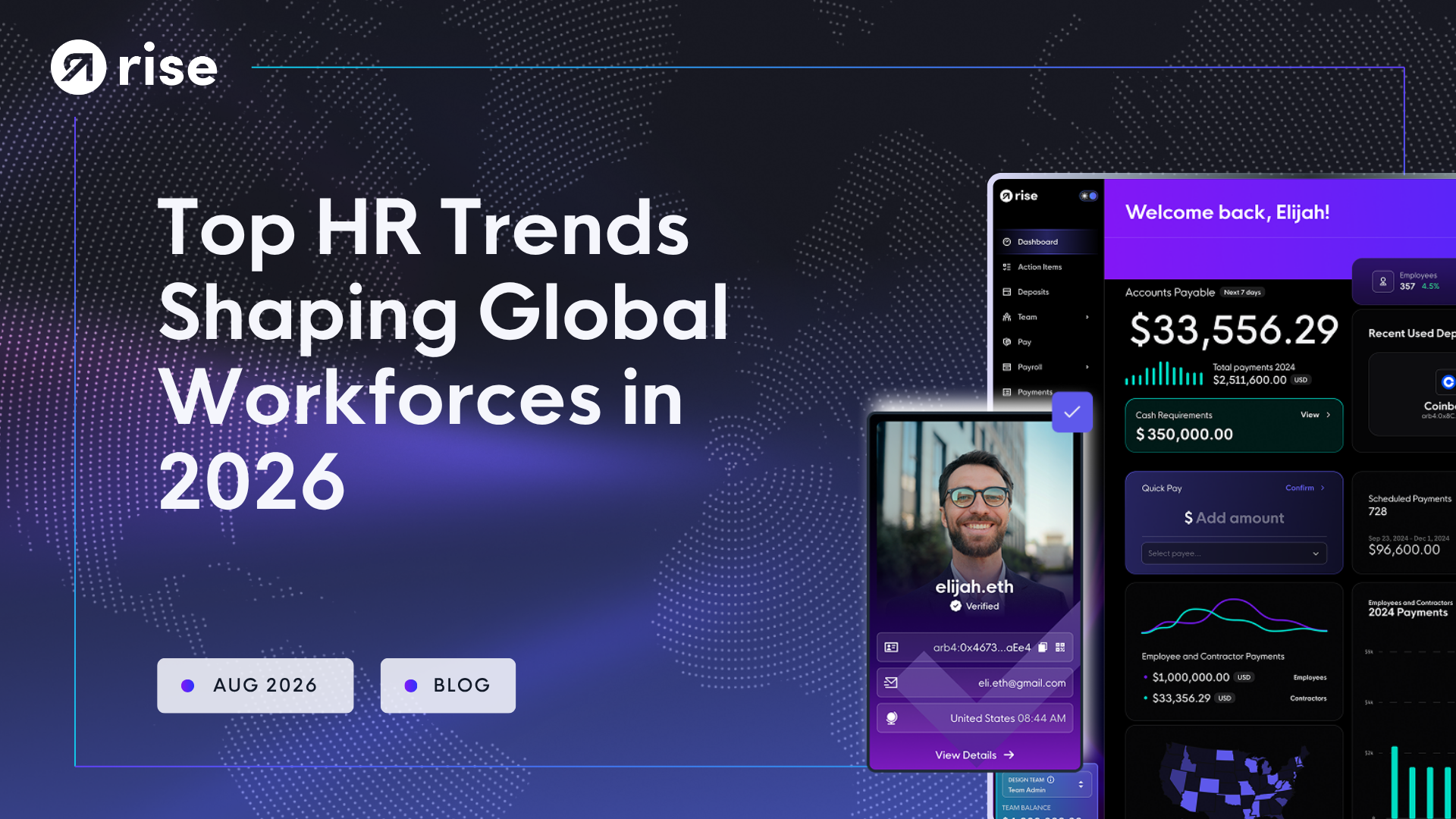Click the Top HR Trends headline

[444, 353]
